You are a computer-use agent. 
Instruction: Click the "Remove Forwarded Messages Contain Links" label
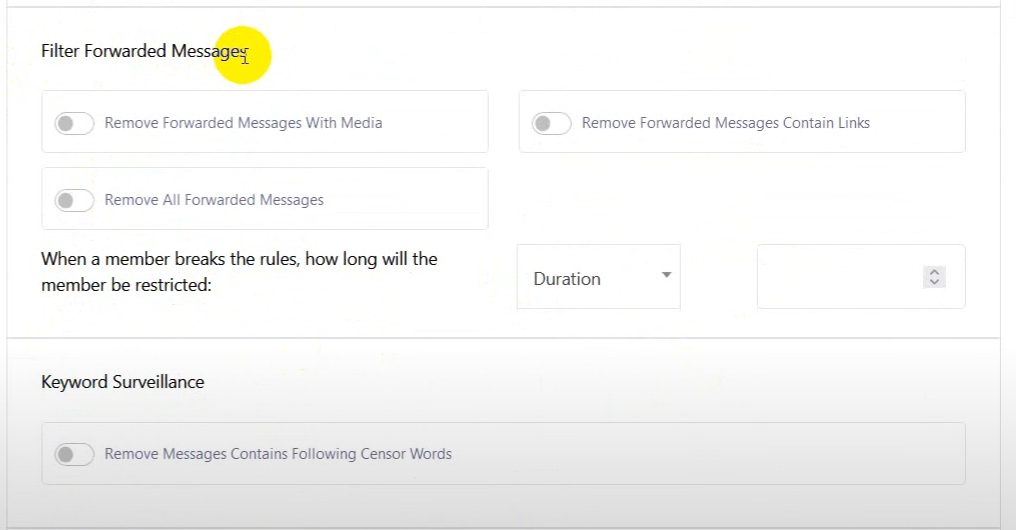click(725, 123)
